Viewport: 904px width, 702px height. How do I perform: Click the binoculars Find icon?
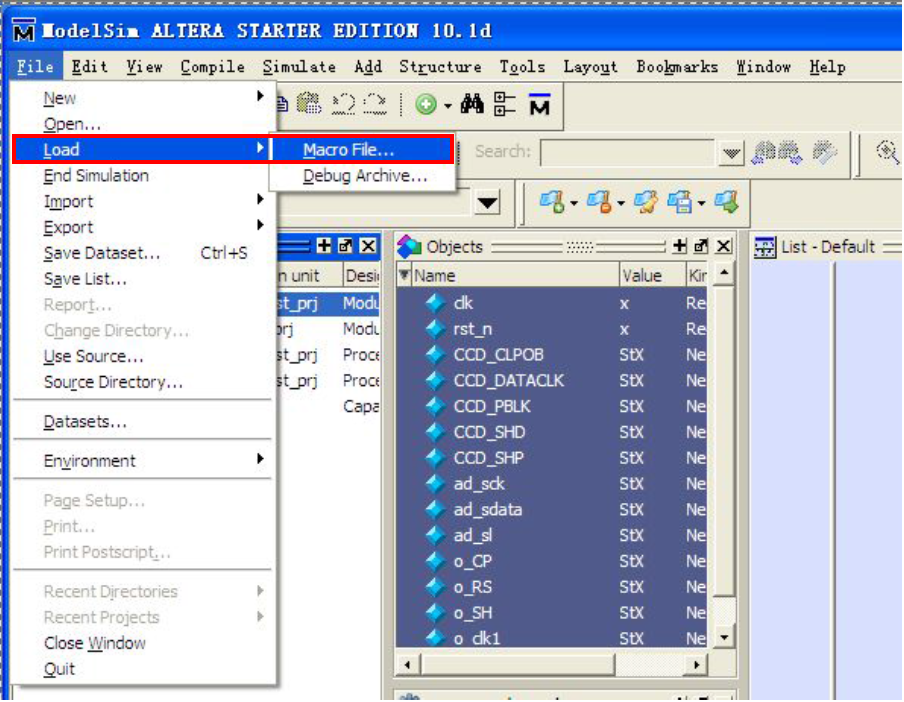click(473, 104)
